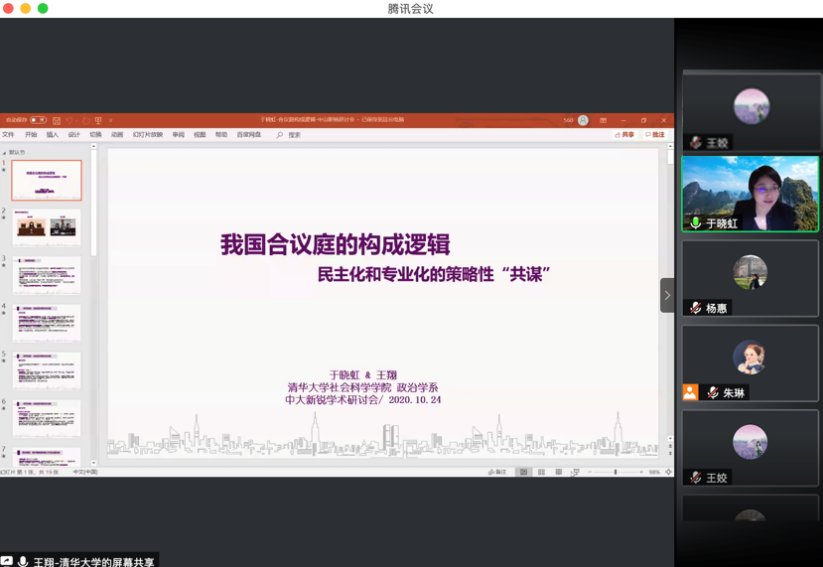Open the 文件 (File) menu

pos(8,134)
